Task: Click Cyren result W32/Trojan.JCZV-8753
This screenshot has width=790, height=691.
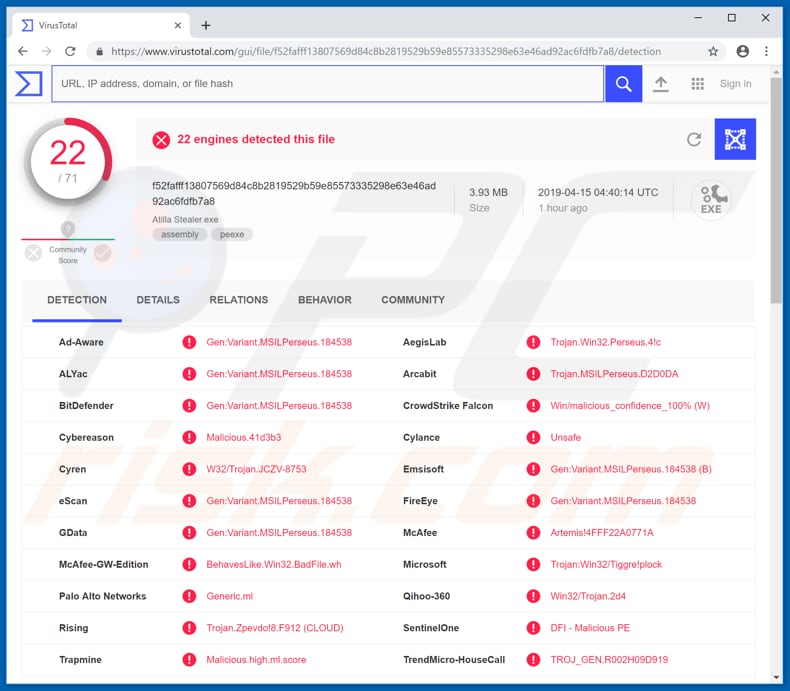Action: [256, 469]
